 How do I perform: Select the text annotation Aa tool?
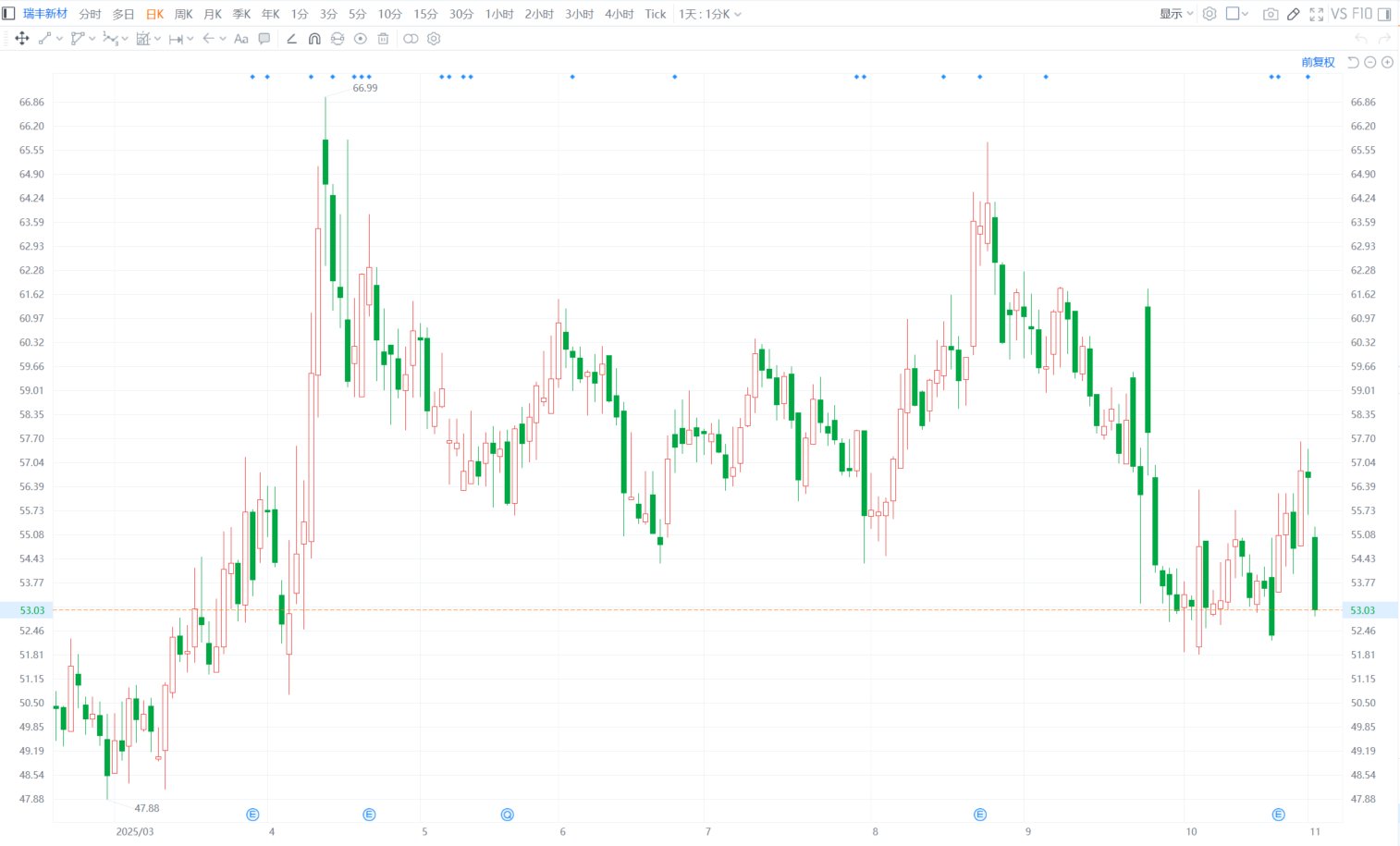(x=241, y=39)
